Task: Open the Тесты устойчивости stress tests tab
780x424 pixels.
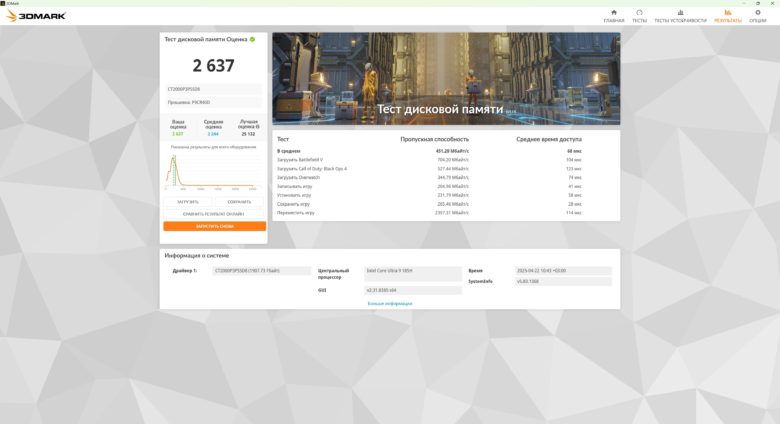Action: [x=680, y=16]
